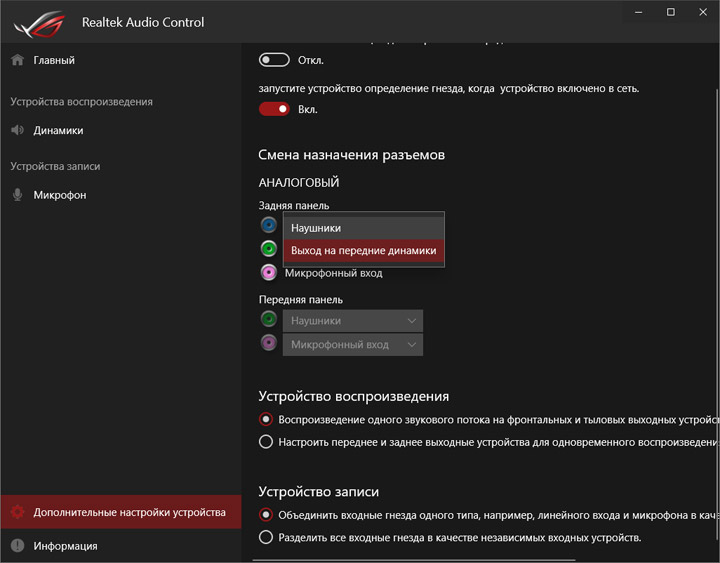
Task: Open the Главный page in the sidebar
Action: 54,60
